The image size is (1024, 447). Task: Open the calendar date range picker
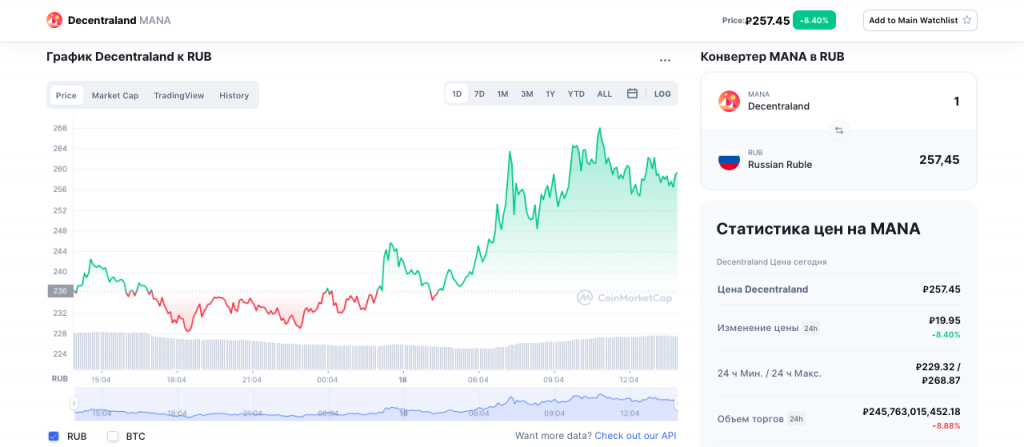tap(632, 94)
